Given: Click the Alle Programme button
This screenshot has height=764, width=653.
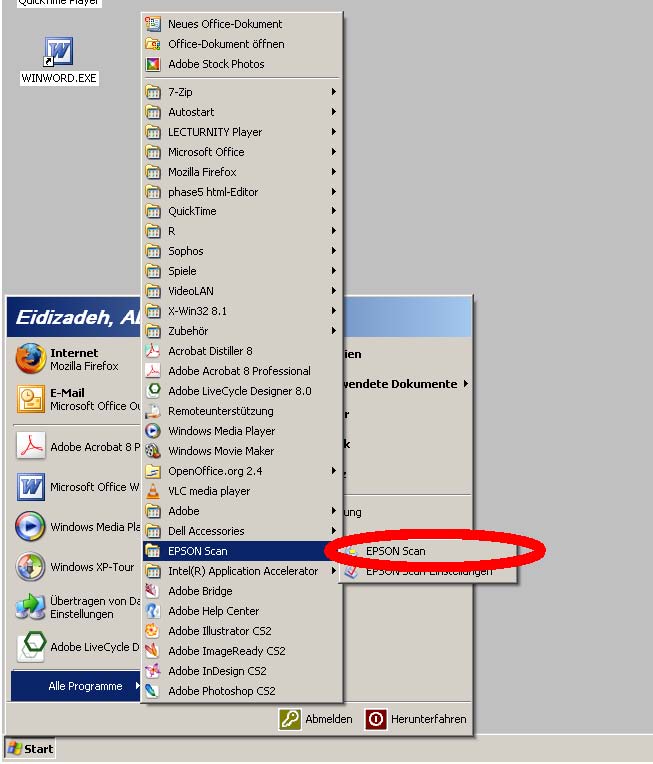Looking at the screenshot, I should tap(76, 686).
